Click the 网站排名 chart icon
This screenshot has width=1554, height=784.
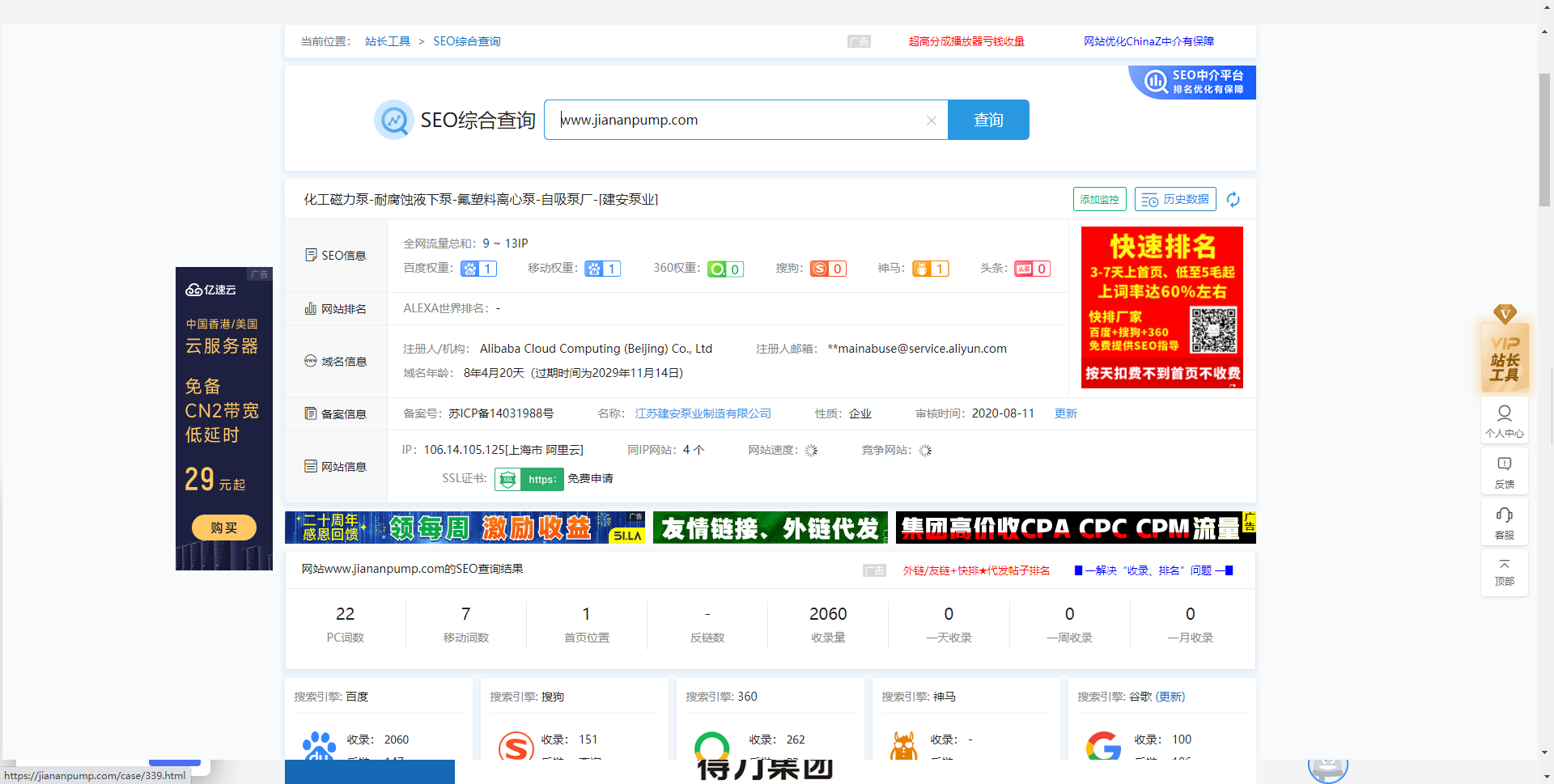tap(310, 308)
